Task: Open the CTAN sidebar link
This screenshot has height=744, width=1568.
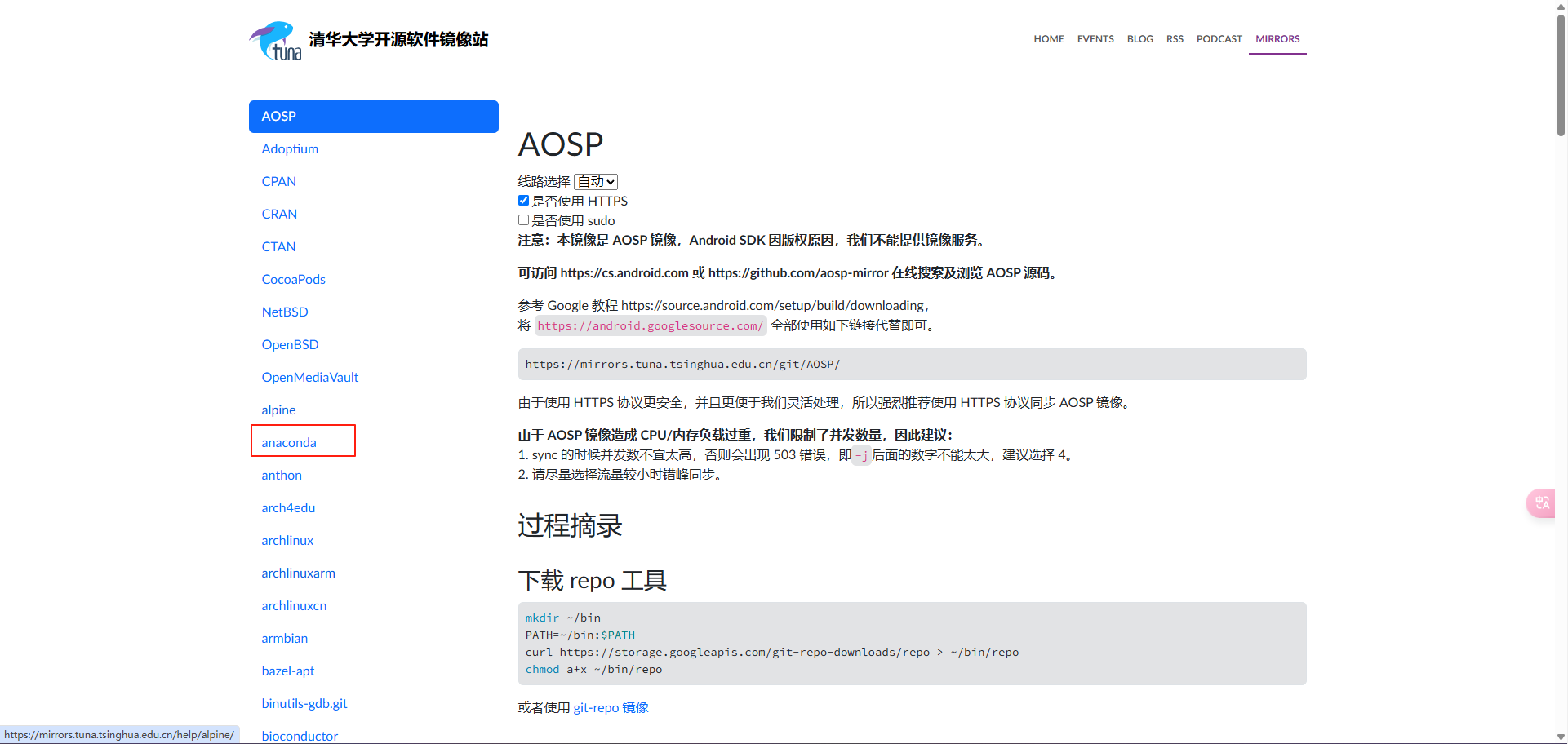Action: coord(278,247)
